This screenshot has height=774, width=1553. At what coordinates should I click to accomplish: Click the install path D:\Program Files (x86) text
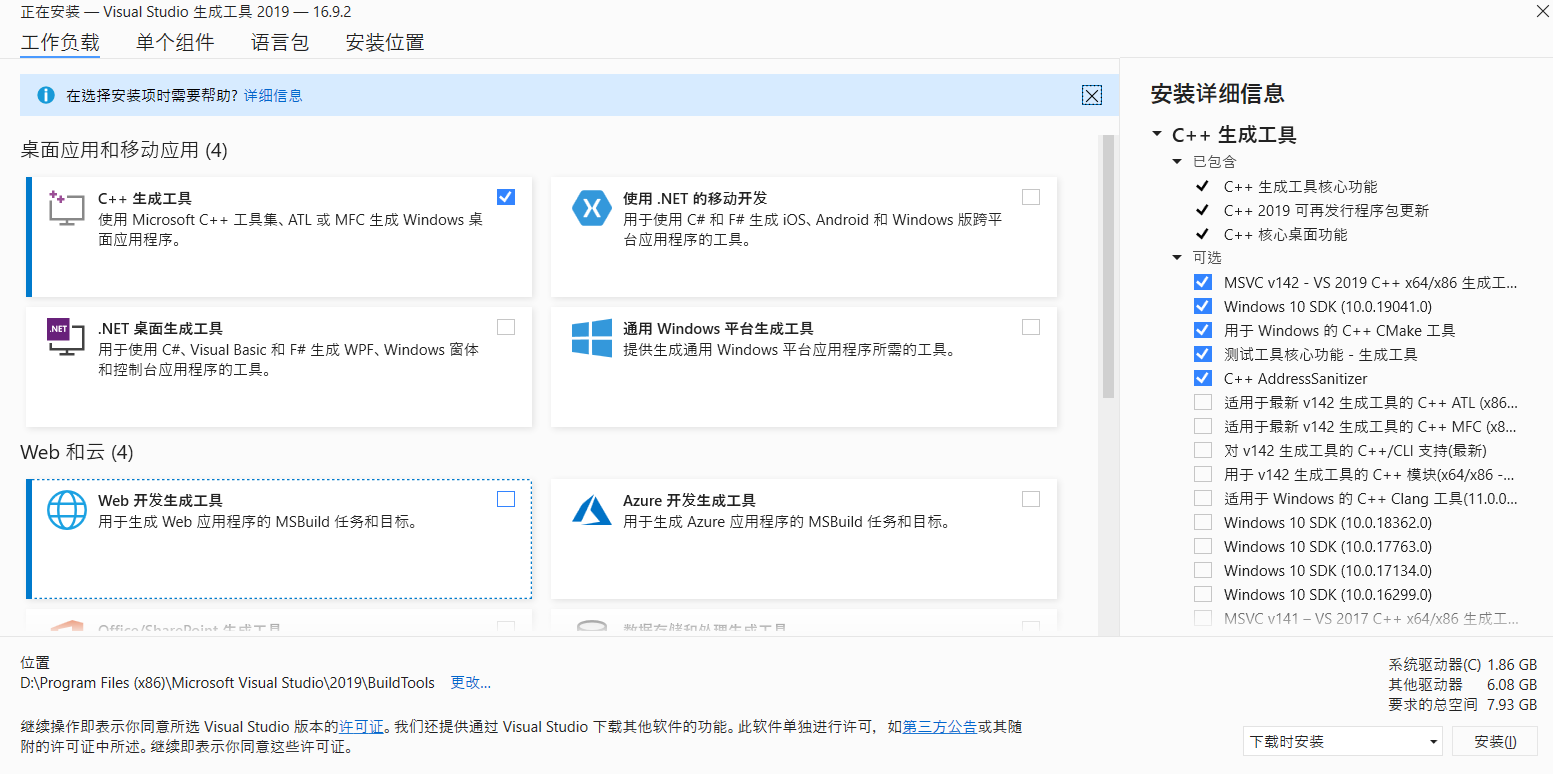228,683
